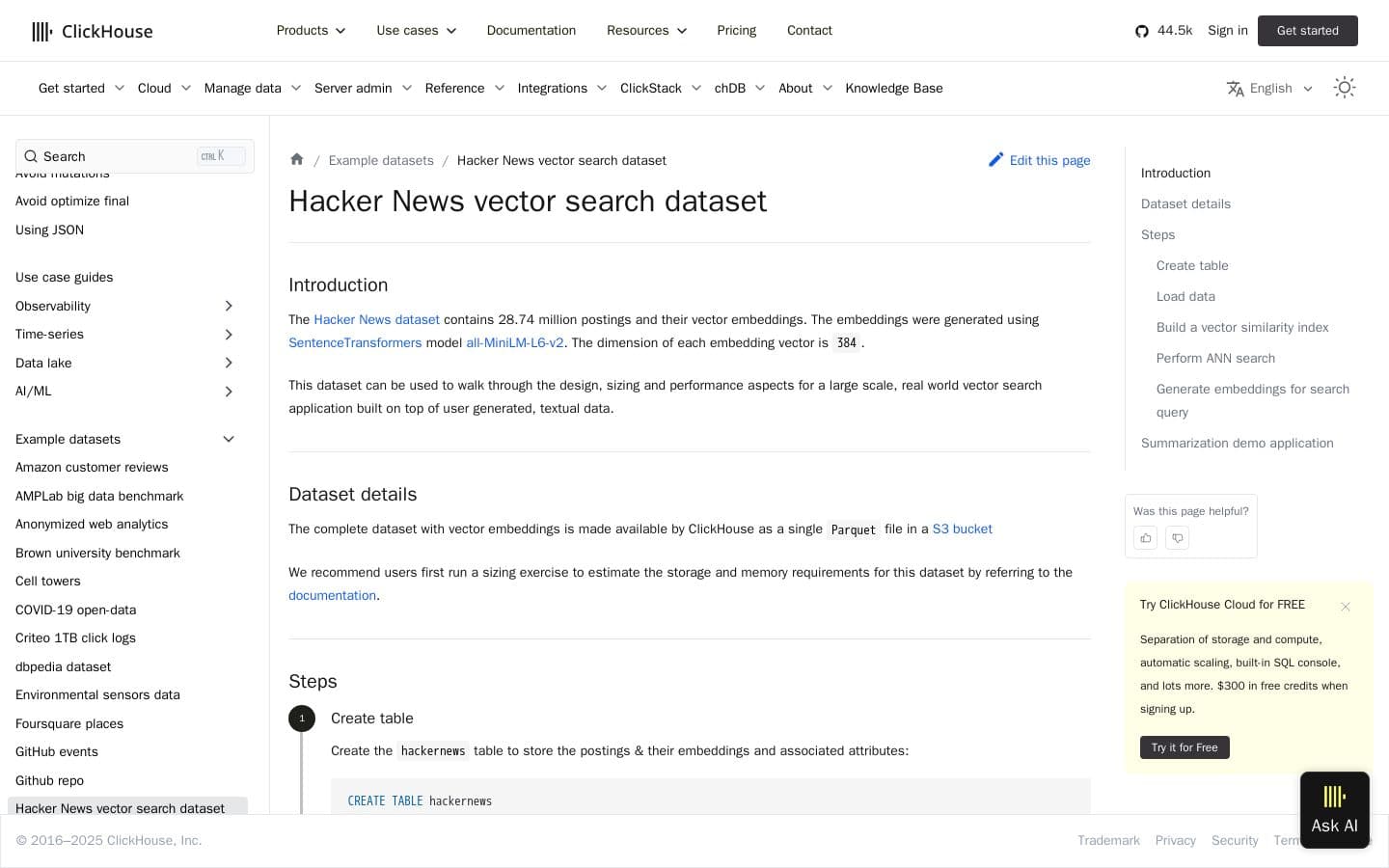Viewport: 1389px width, 868px height.
Task: Click the translate icon next to English
Action: (x=1236, y=88)
